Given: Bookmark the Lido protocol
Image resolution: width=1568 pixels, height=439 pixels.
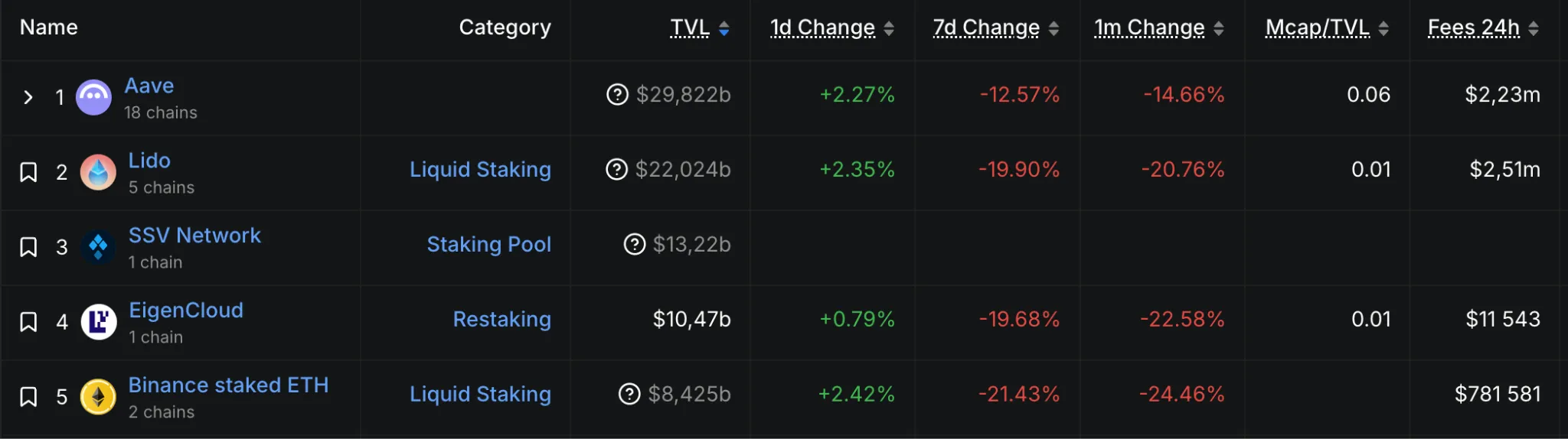Looking at the screenshot, I should point(28,172).
